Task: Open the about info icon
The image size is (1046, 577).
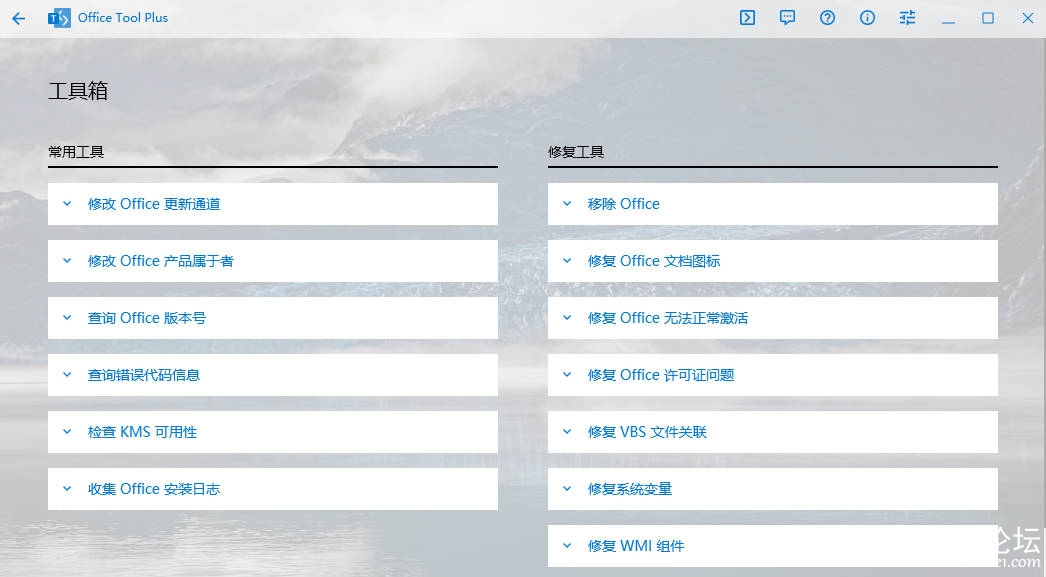Action: (x=867, y=18)
